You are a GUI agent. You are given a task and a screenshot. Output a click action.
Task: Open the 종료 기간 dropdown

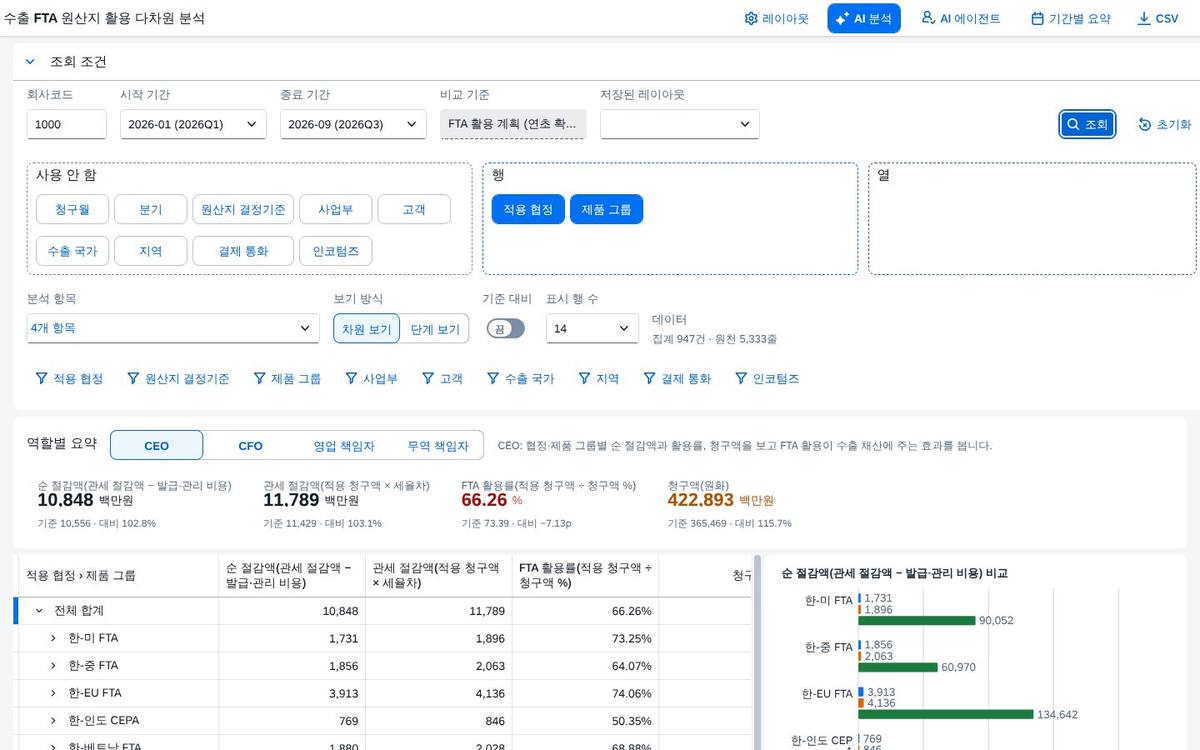coord(353,124)
